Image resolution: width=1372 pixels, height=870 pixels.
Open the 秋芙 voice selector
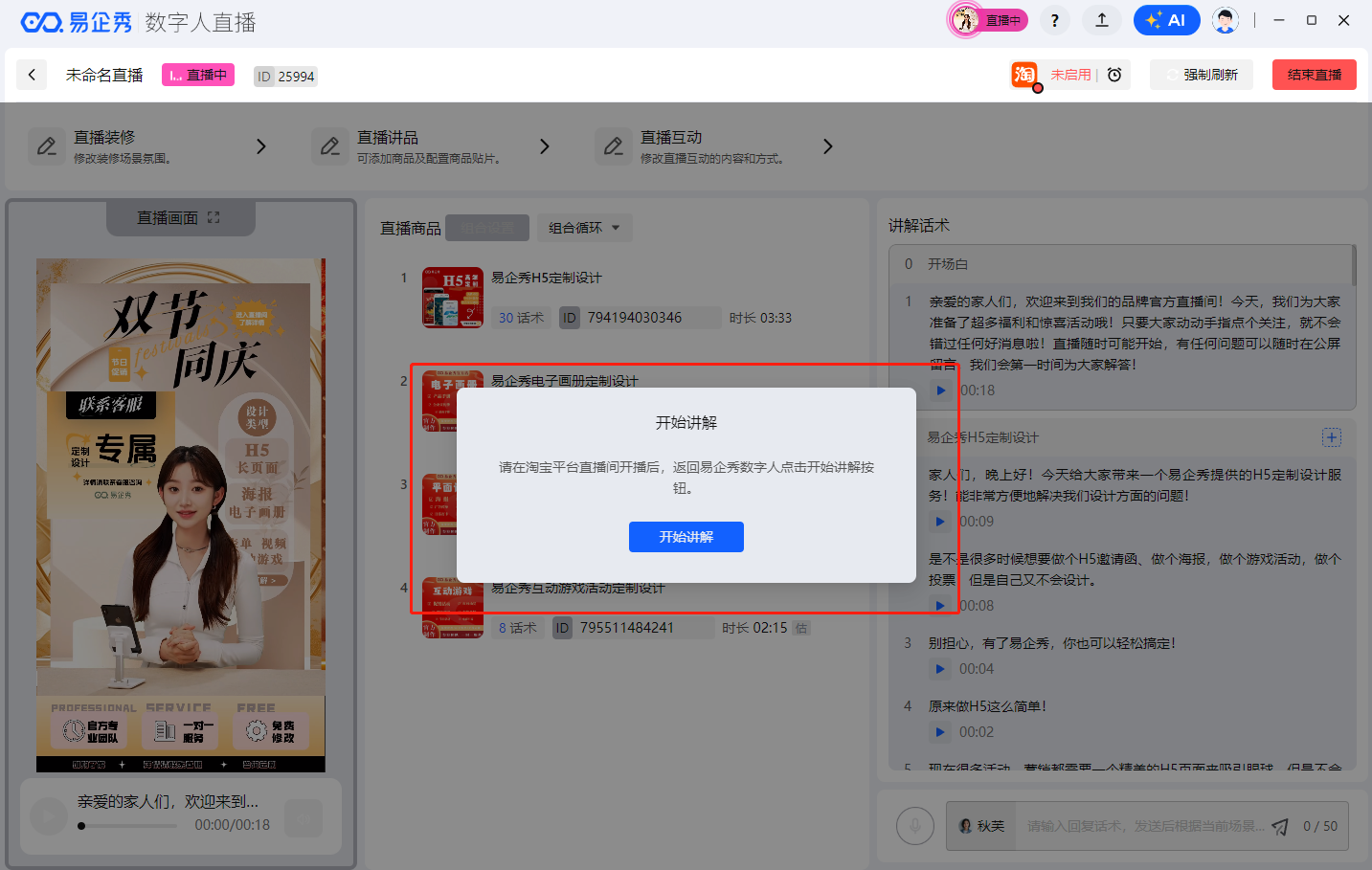pyautogui.click(x=981, y=826)
